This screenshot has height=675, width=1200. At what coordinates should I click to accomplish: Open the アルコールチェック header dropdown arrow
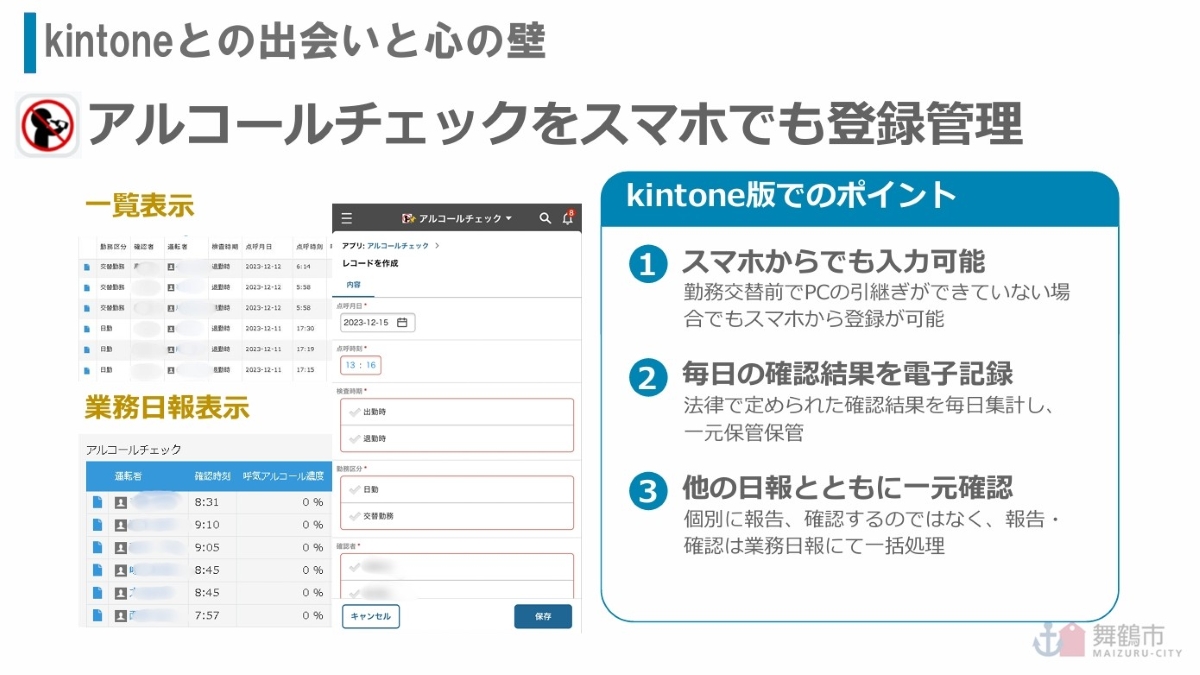508,218
